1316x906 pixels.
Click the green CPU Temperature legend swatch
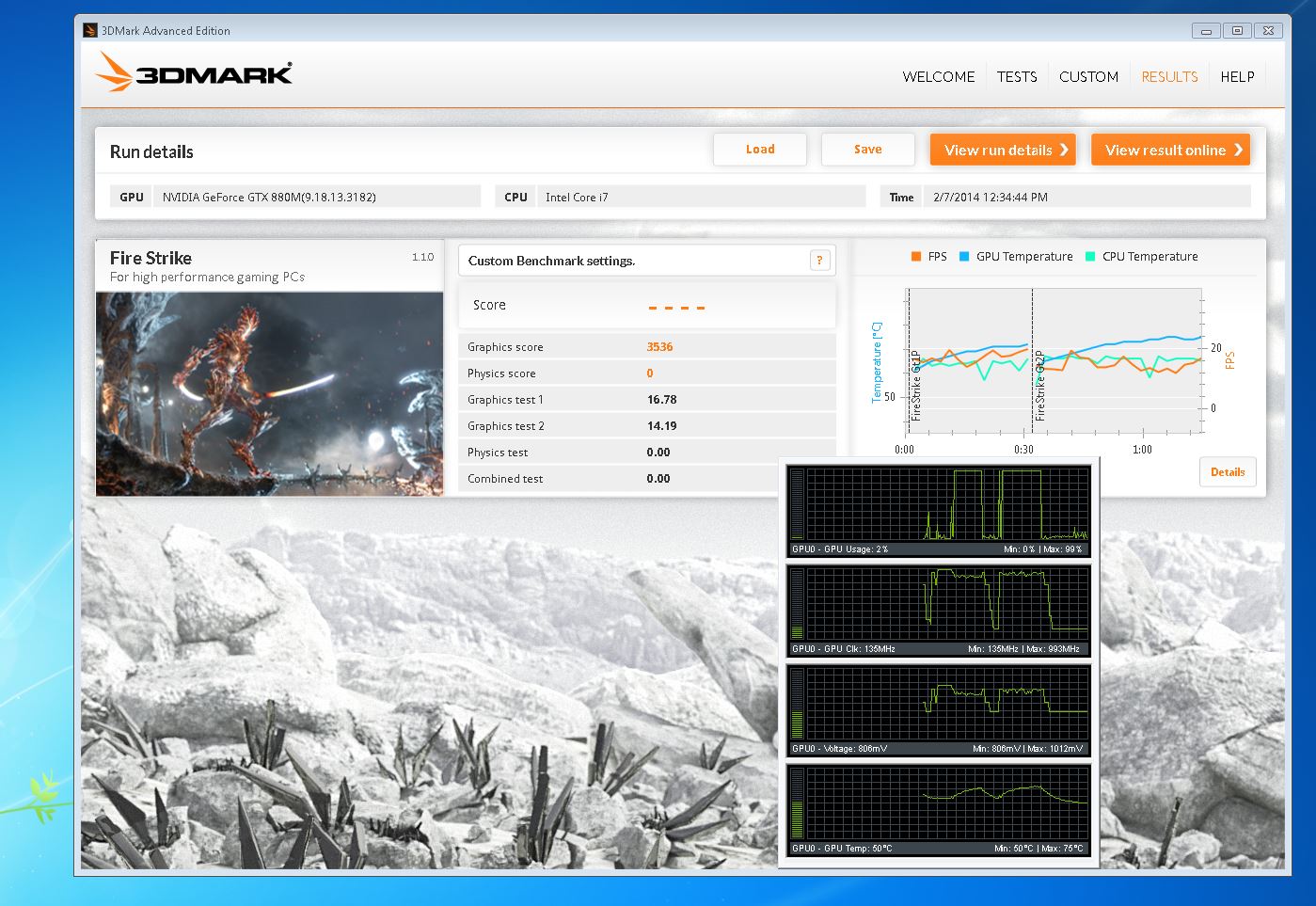(1090, 256)
